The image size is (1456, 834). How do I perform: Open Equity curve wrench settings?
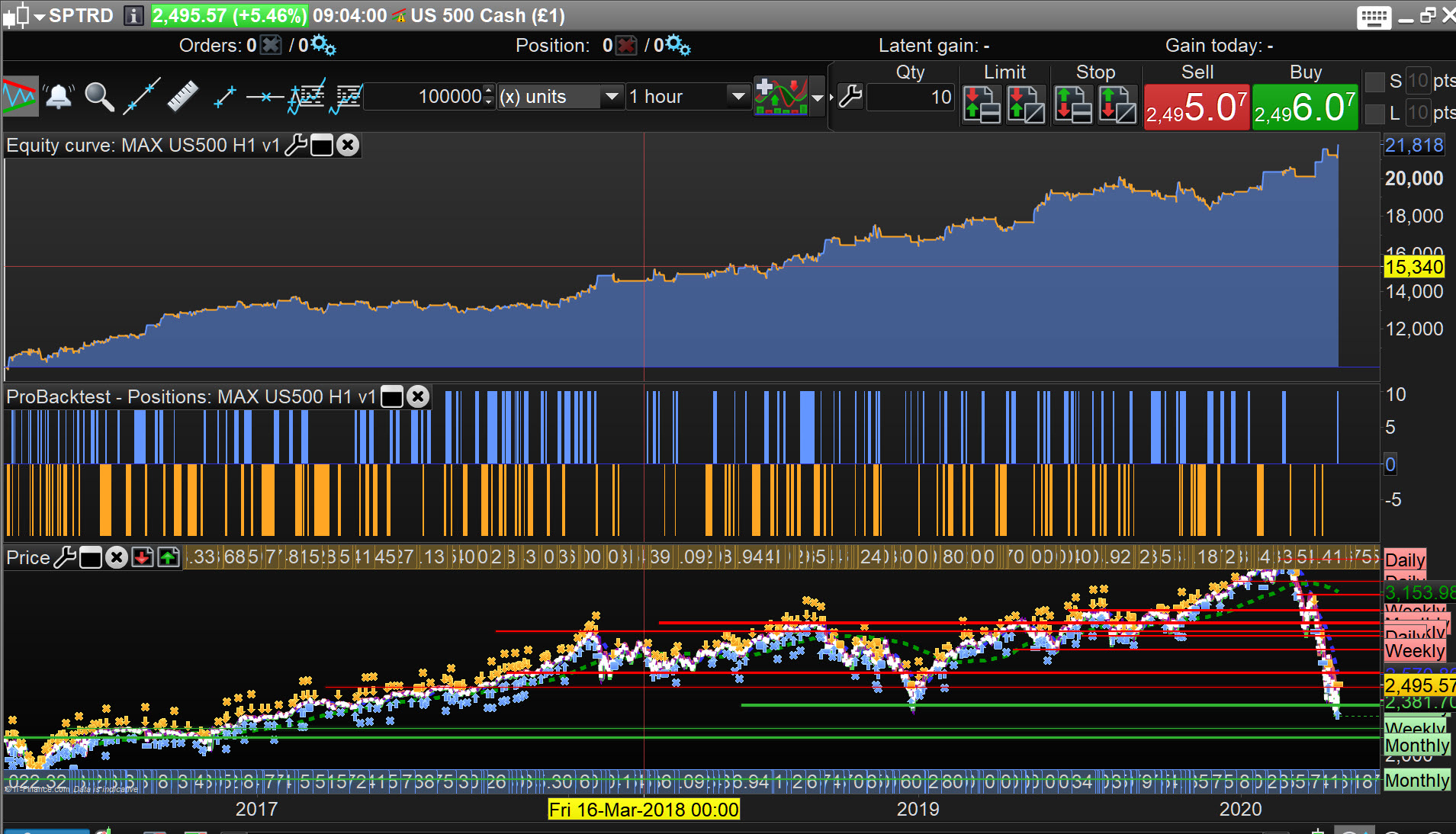point(296,145)
